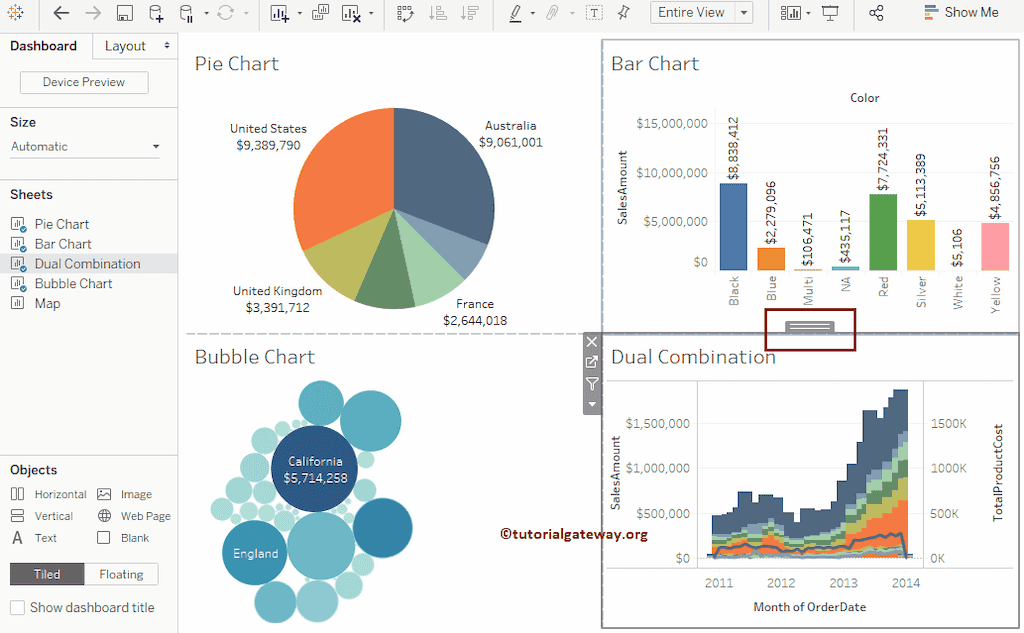This screenshot has height=633, width=1024.
Task: Open Dual Combination More Options arrow
Action: (592, 404)
